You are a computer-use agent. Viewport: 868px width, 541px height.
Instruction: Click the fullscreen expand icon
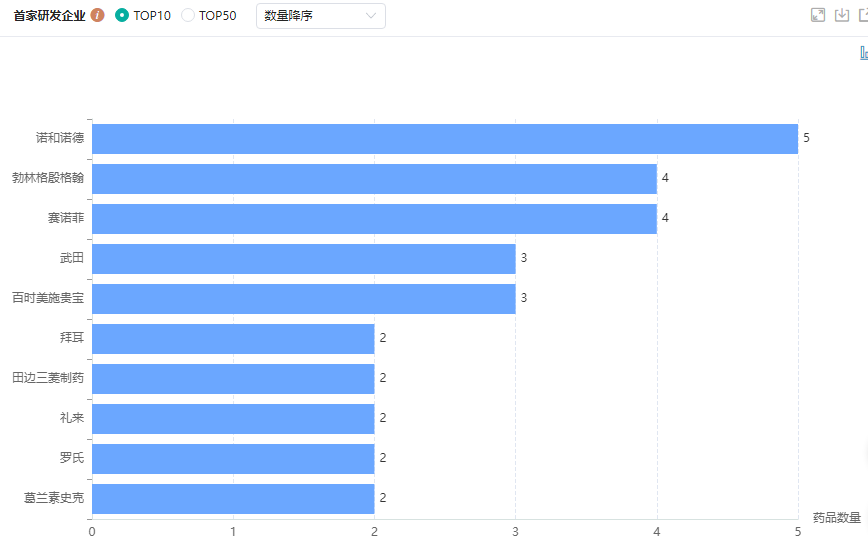(818, 15)
